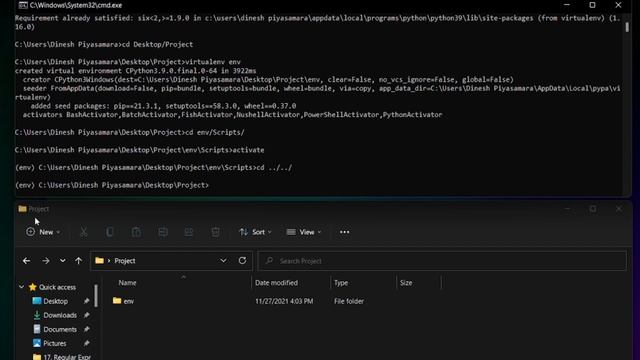Click the pin icon next to Desktop
This screenshot has height=360, width=640.
(87, 301)
